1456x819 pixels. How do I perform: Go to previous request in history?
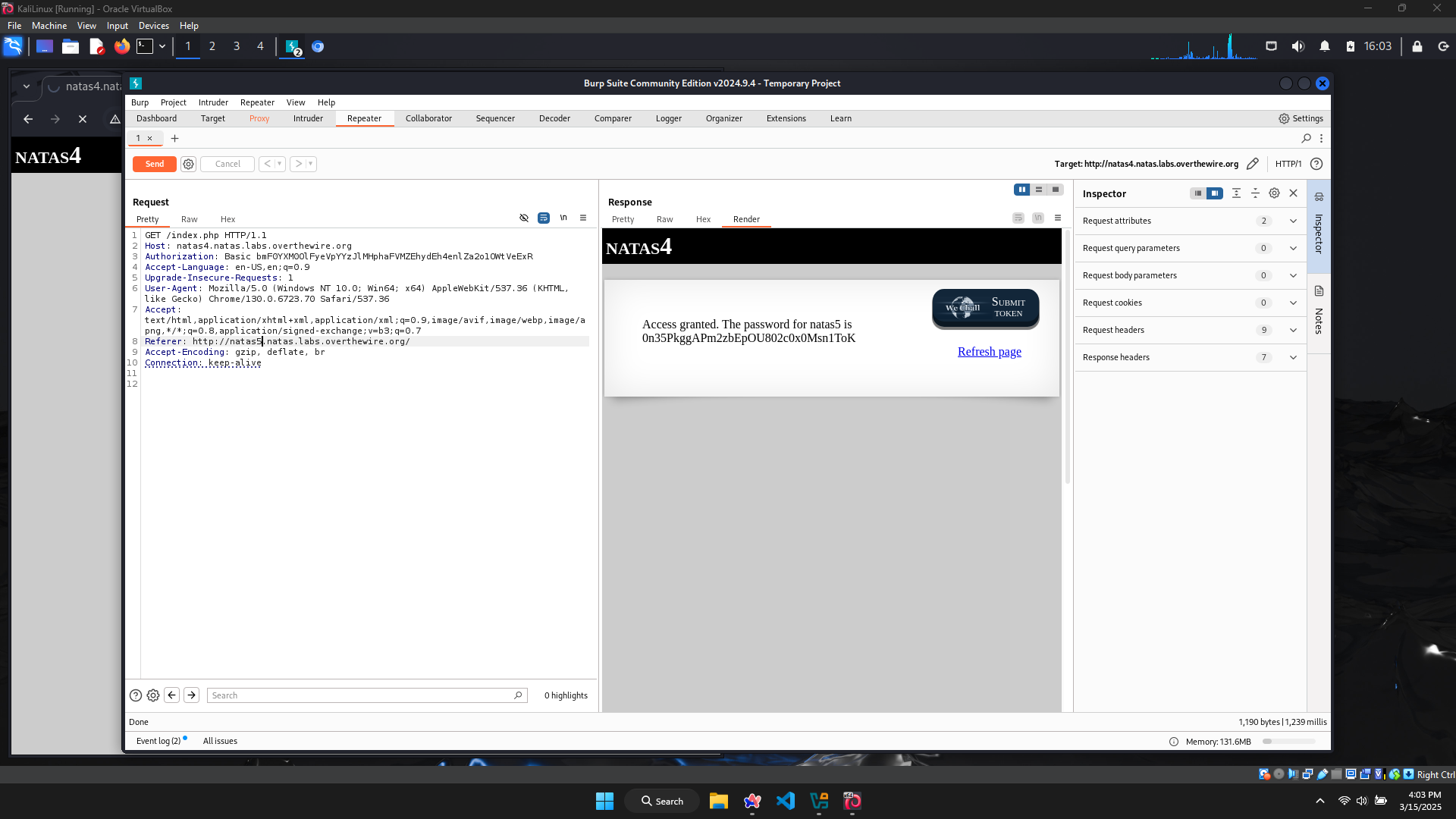pos(267,164)
